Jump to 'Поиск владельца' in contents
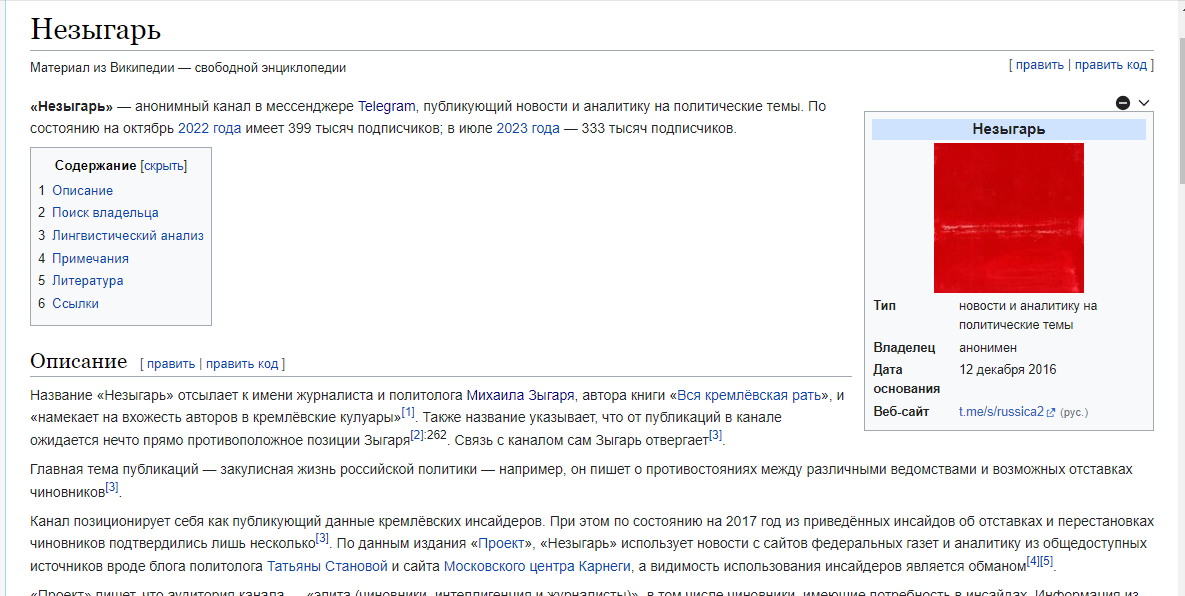The width and height of the screenshot is (1185, 596). click(105, 213)
